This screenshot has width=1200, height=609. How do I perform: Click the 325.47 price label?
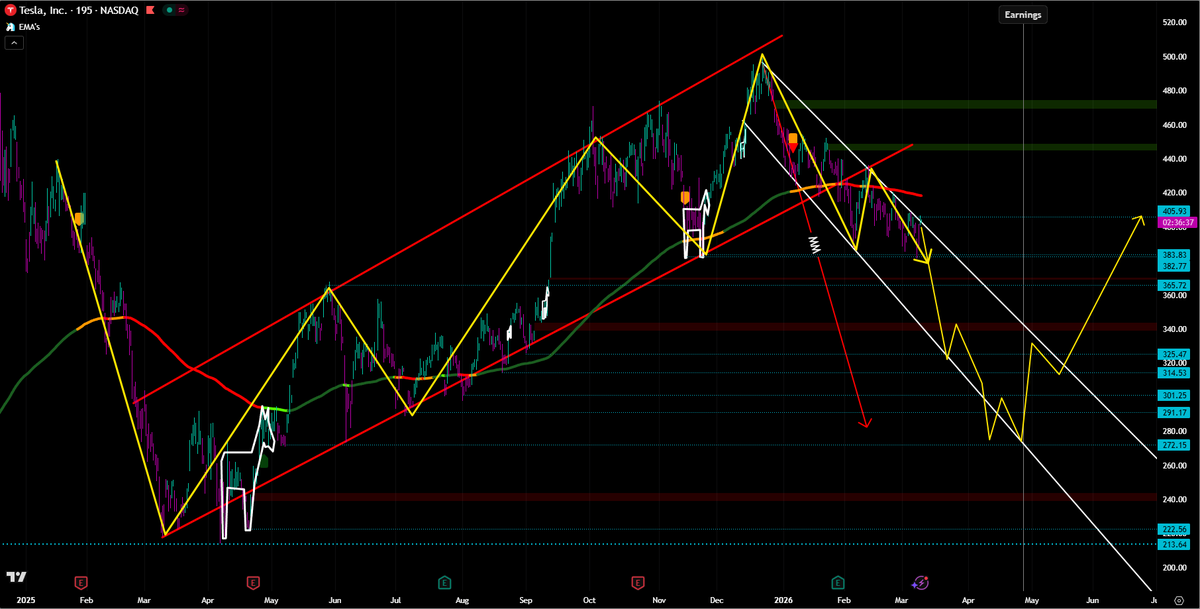(1174, 354)
